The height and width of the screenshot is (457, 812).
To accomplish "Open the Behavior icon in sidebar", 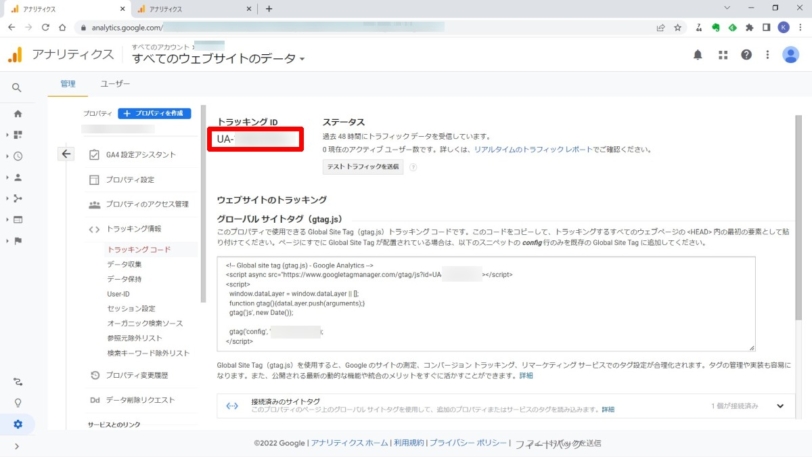I will (18, 220).
